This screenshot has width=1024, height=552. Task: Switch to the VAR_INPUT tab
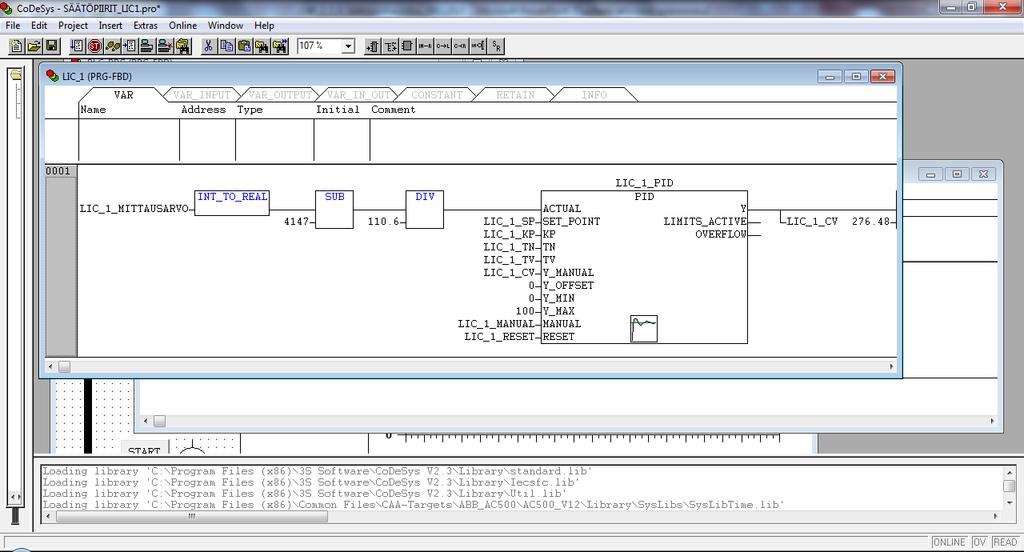pos(202,95)
